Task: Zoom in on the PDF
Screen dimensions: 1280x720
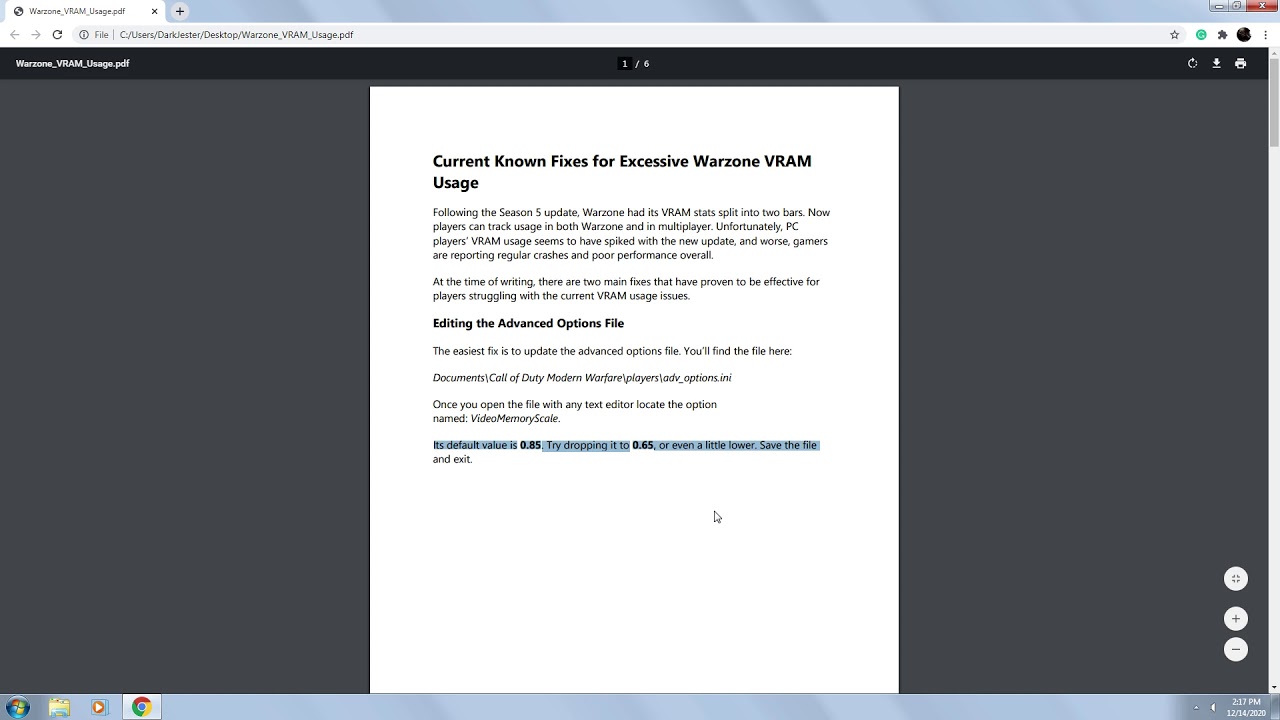Action: 1236,618
